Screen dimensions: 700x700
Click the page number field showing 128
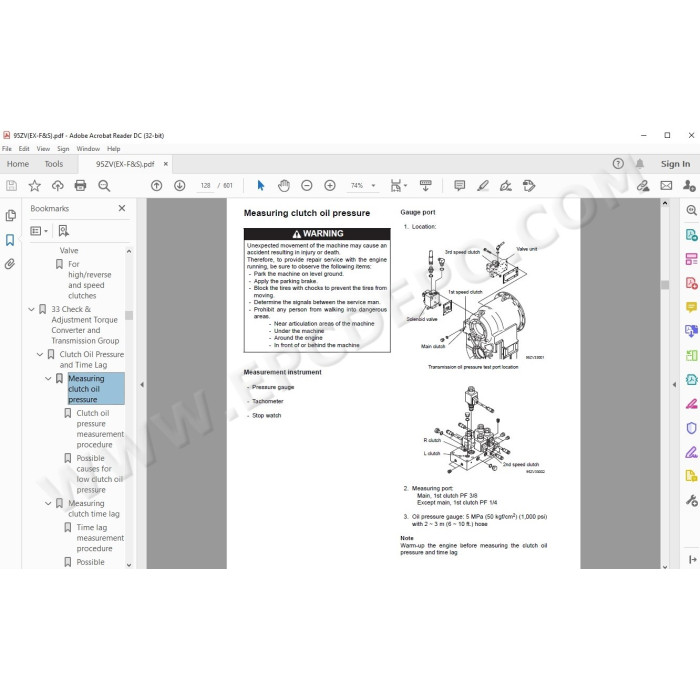coord(205,186)
